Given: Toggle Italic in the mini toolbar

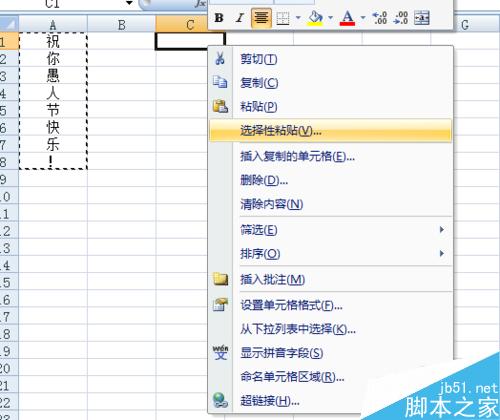Looking at the screenshot, I should [x=239, y=18].
